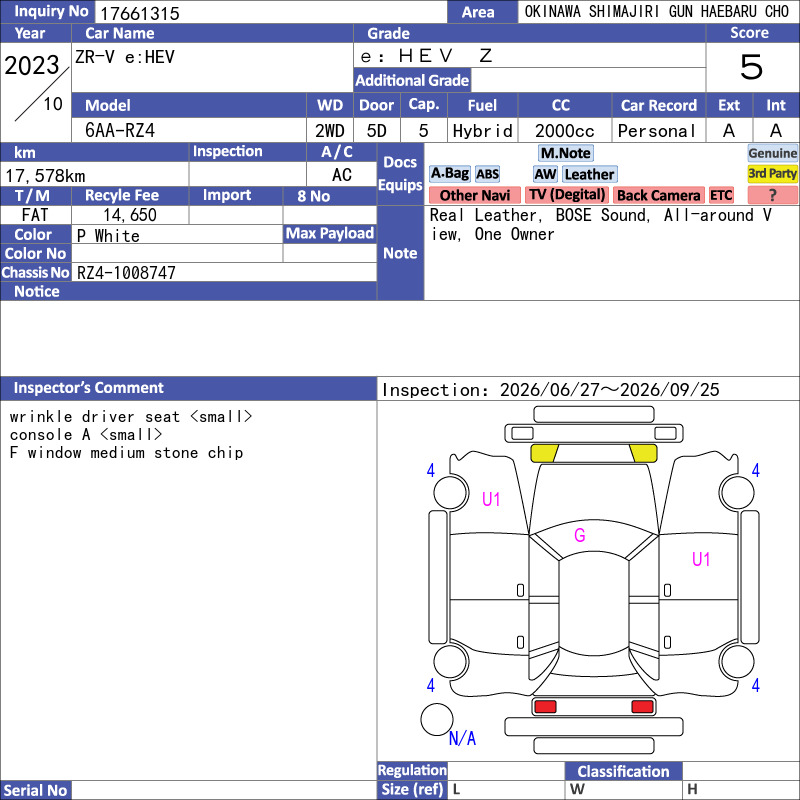Image resolution: width=800 pixels, height=800 pixels.
Task: Click the red right tail light
Action: tap(642, 706)
